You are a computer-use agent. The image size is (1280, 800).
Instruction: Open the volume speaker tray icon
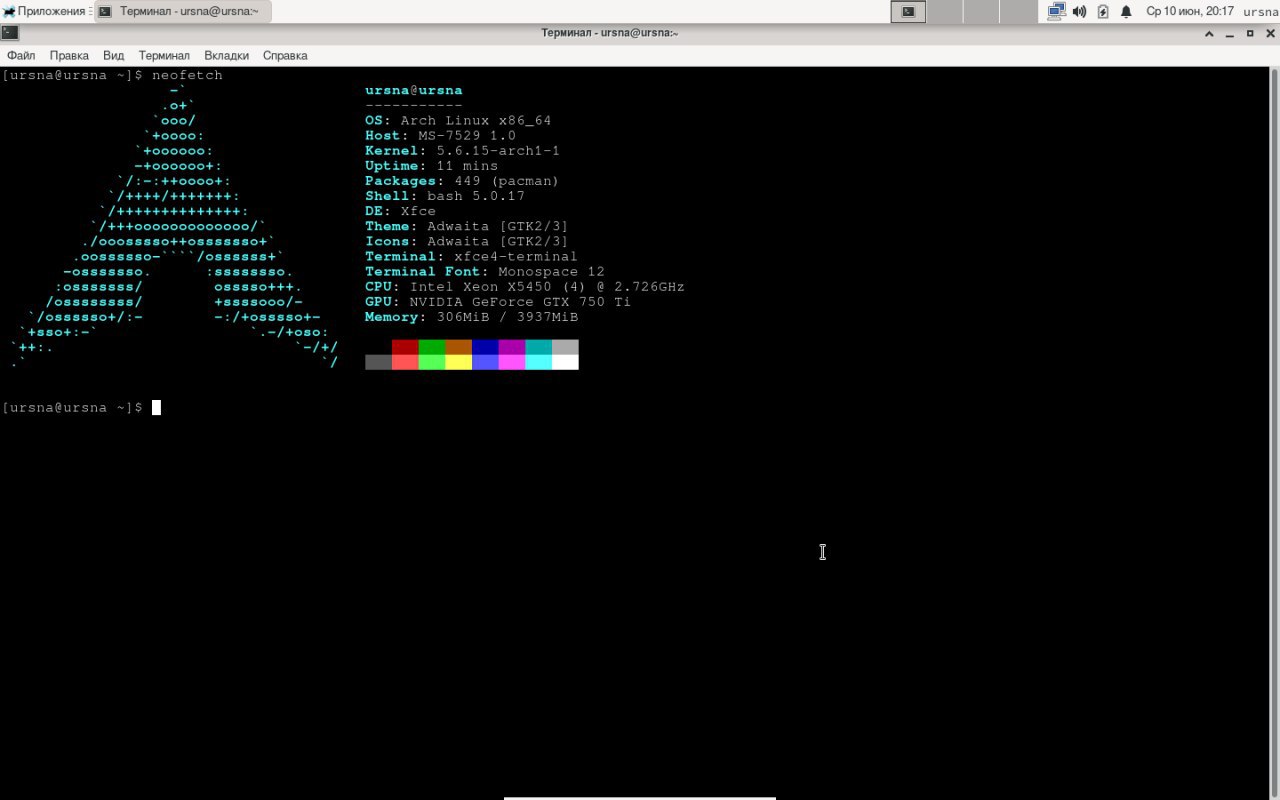click(1080, 11)
